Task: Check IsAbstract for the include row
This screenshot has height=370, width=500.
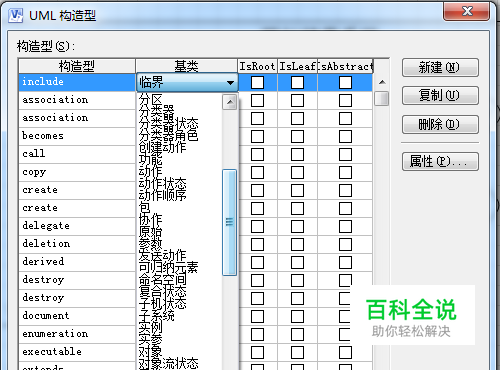Action: [x=345, y=82]
